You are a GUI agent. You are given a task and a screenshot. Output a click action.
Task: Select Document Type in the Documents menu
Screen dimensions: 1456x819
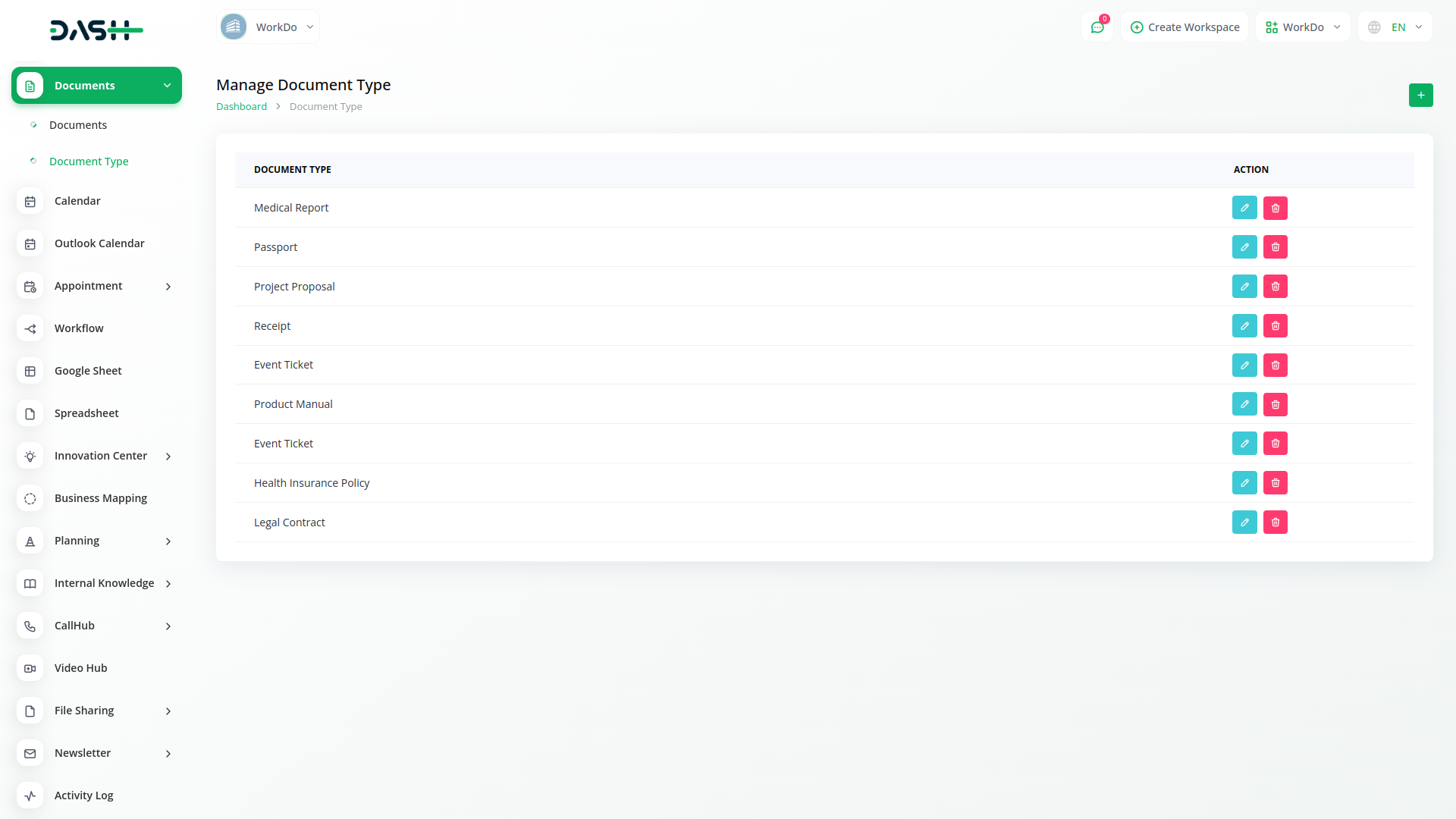pyautogui.click(x=89, y=162)
